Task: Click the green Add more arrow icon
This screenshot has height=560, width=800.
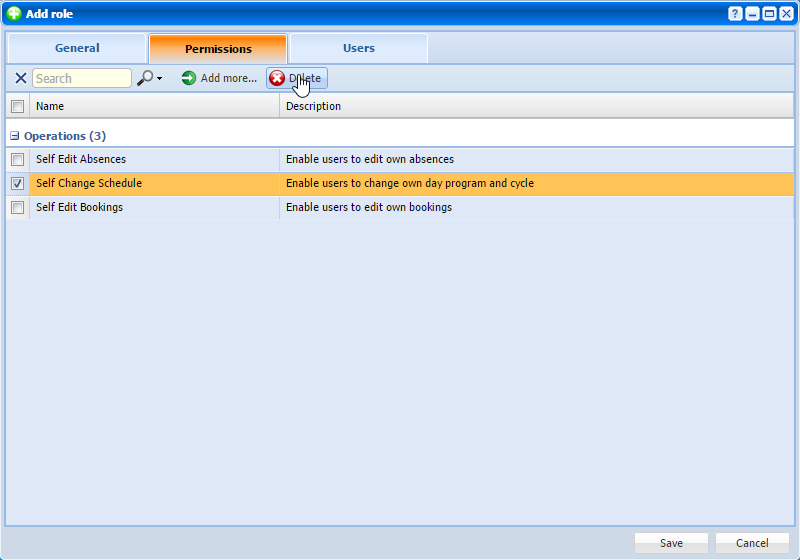Action: [x=189, y=78]
